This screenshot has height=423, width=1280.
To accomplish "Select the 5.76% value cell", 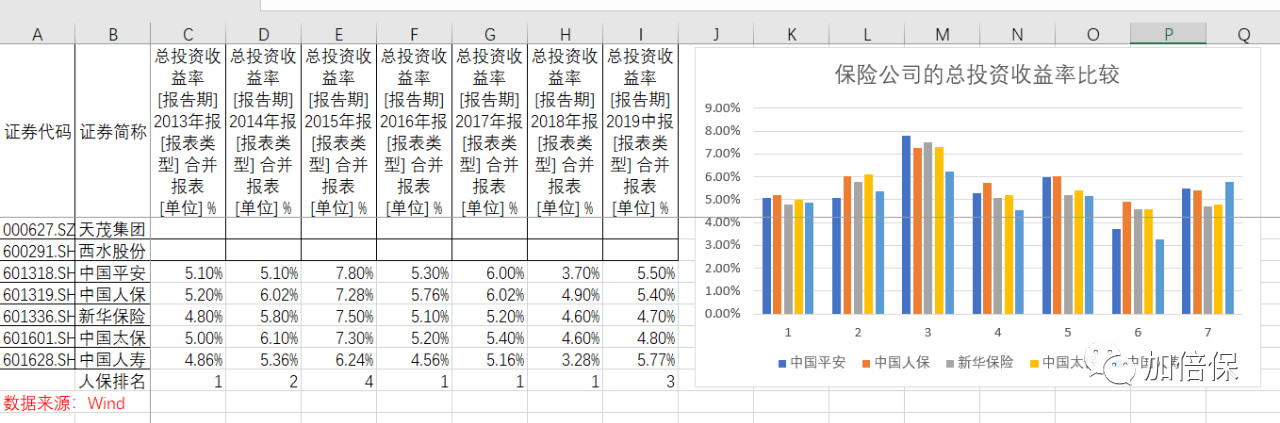I will [414, 295].
